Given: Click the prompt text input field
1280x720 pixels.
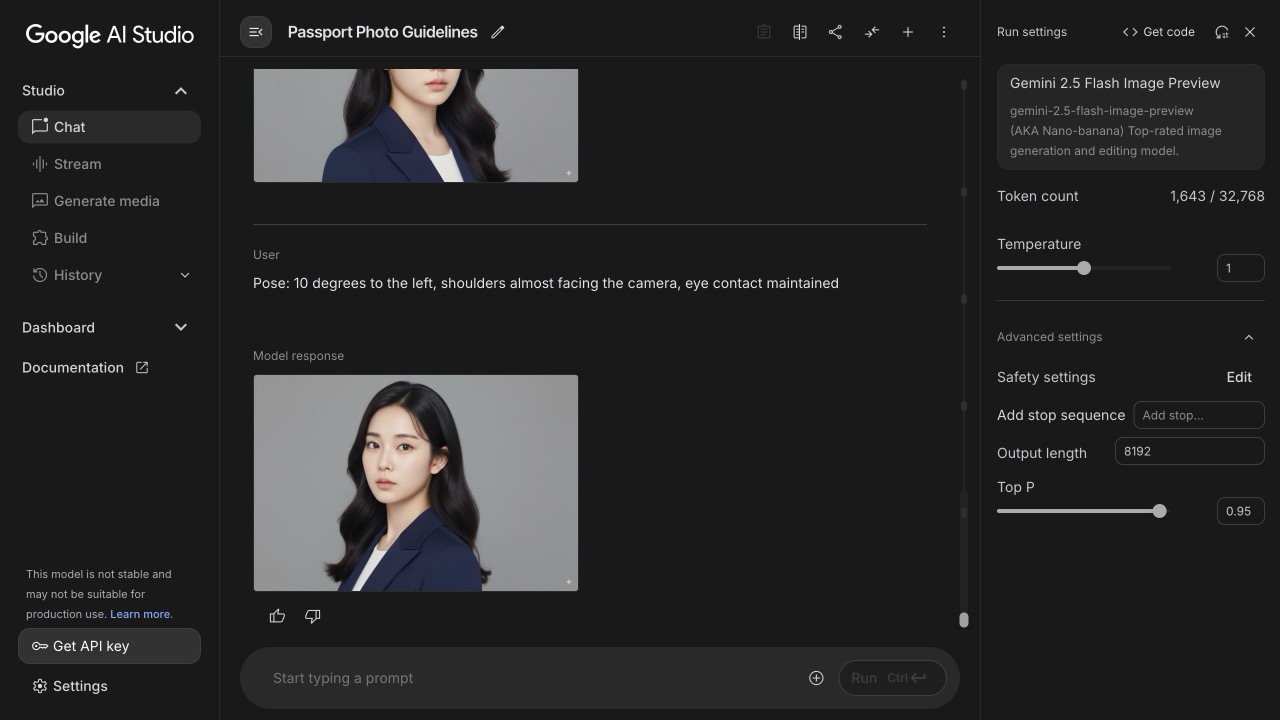Looking at the screenshot, I should [x=530, y=678].
